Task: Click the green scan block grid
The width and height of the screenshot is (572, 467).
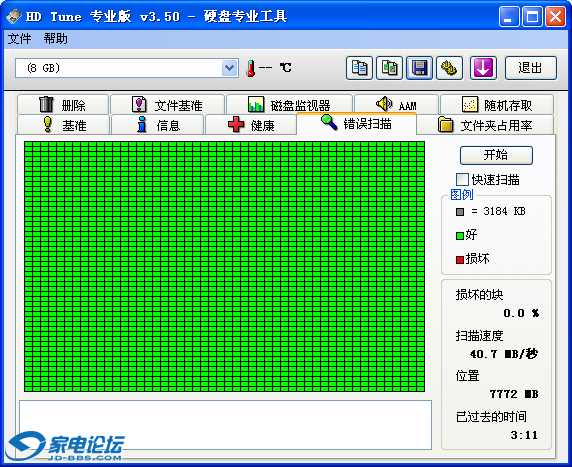Action: tap(224, 267)
